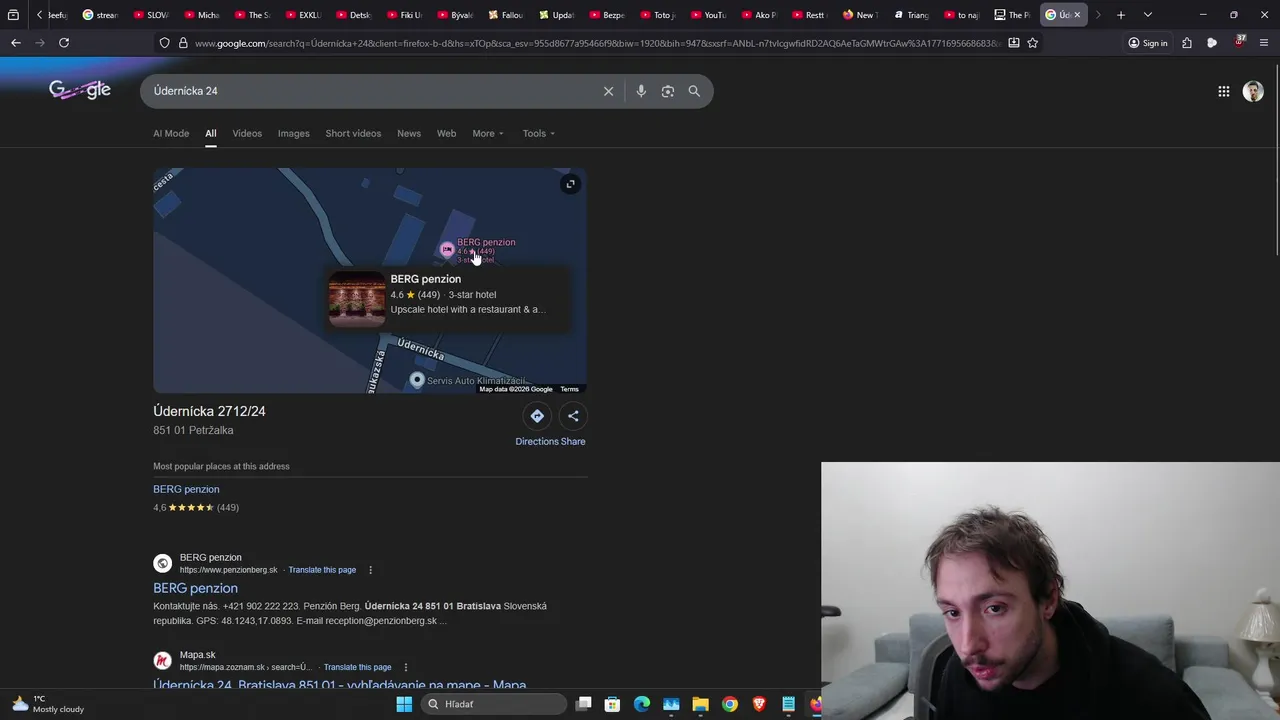Open Brave browser from the taskbar
The width and height of the screenshot is (1280, 720).
tap(759, 704)
